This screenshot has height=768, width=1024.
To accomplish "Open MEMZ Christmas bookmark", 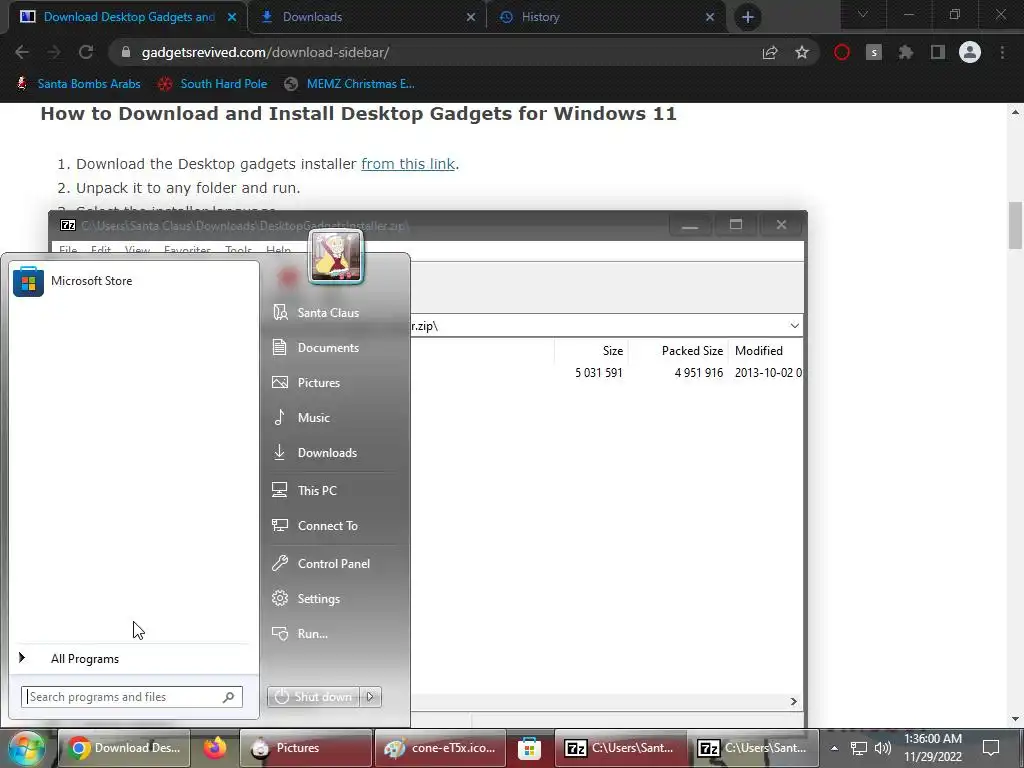I will [x=350, y=84].
